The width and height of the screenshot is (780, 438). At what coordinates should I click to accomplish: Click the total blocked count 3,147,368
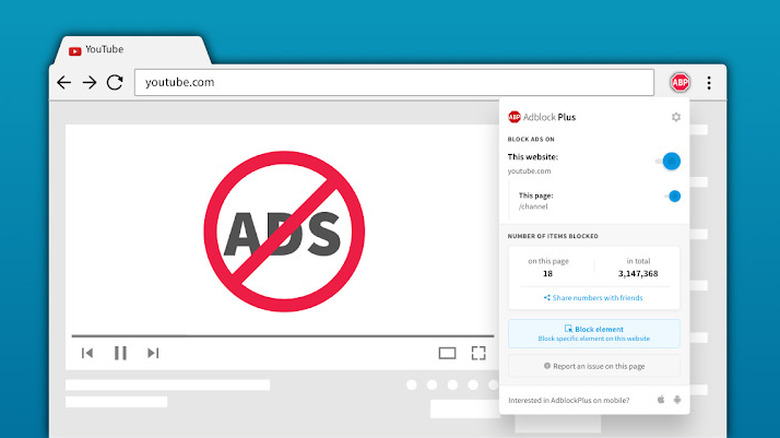(638, 274)
